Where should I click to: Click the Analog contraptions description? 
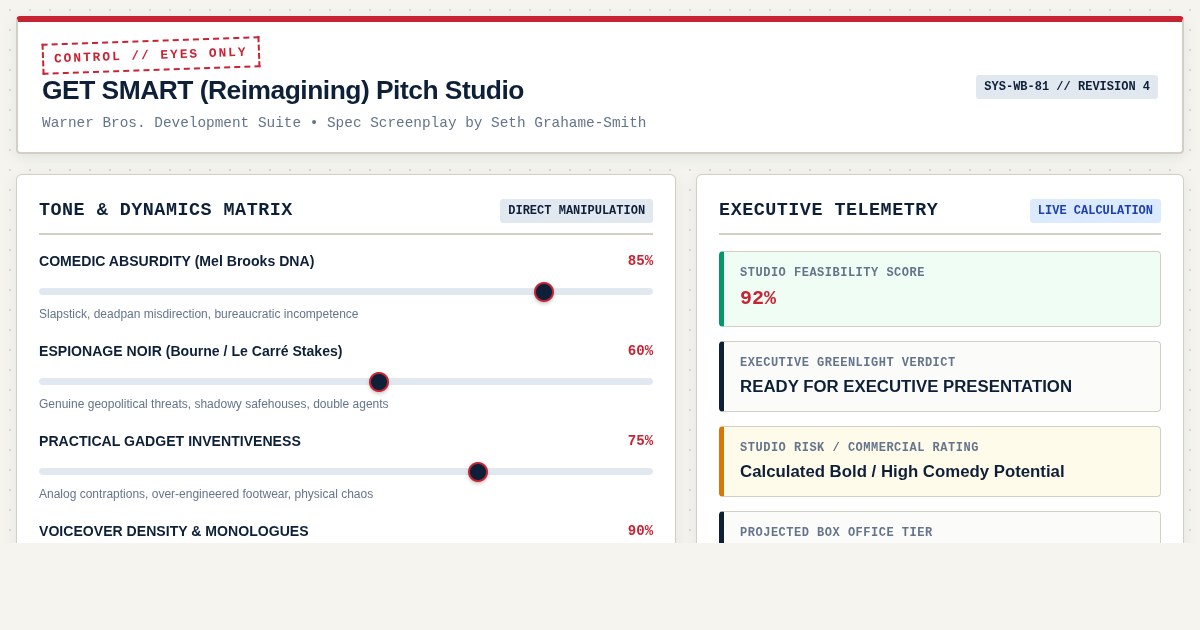click(206, 494)
